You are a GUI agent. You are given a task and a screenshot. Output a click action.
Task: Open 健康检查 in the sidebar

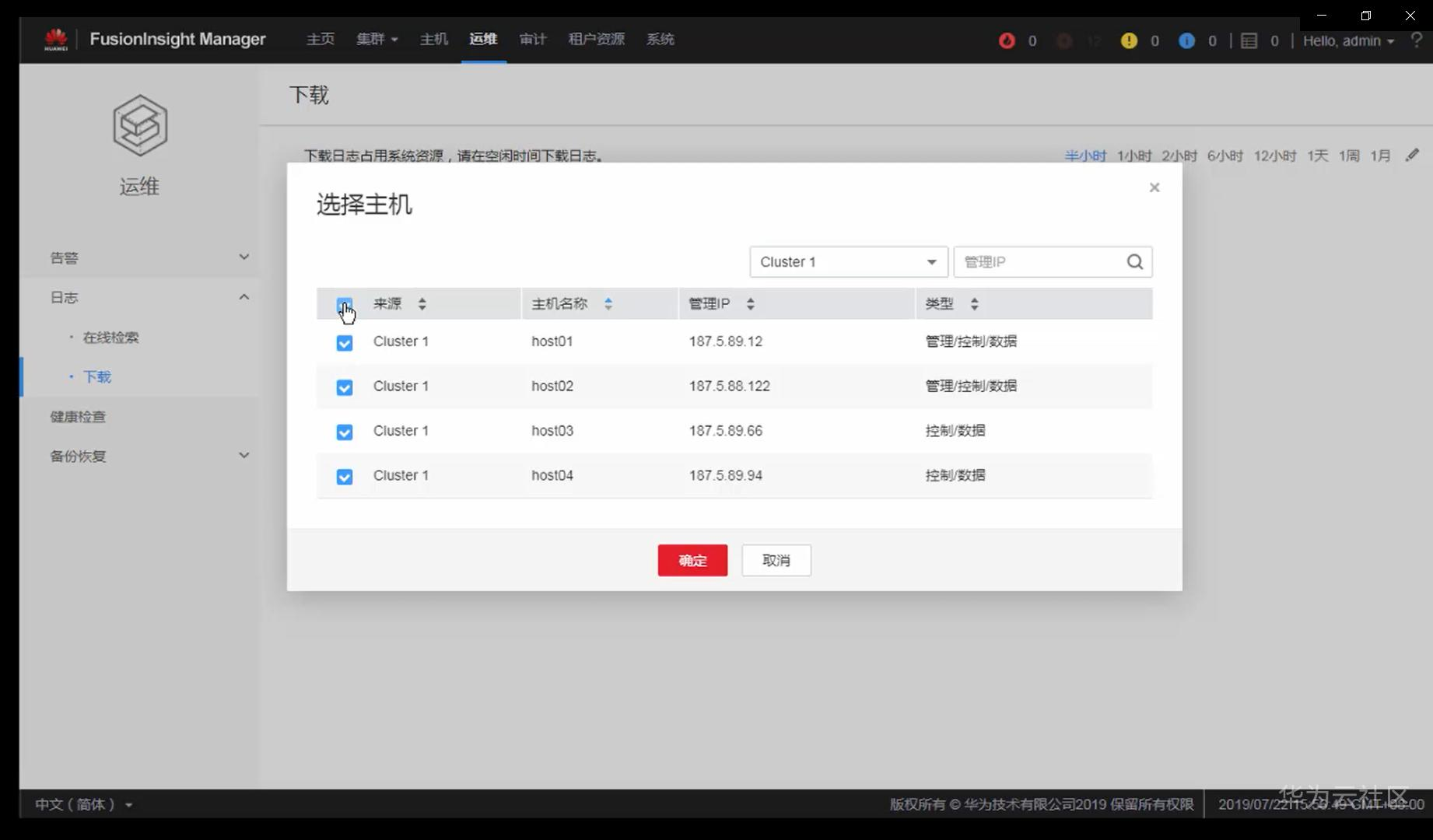[x=78, y=417]
